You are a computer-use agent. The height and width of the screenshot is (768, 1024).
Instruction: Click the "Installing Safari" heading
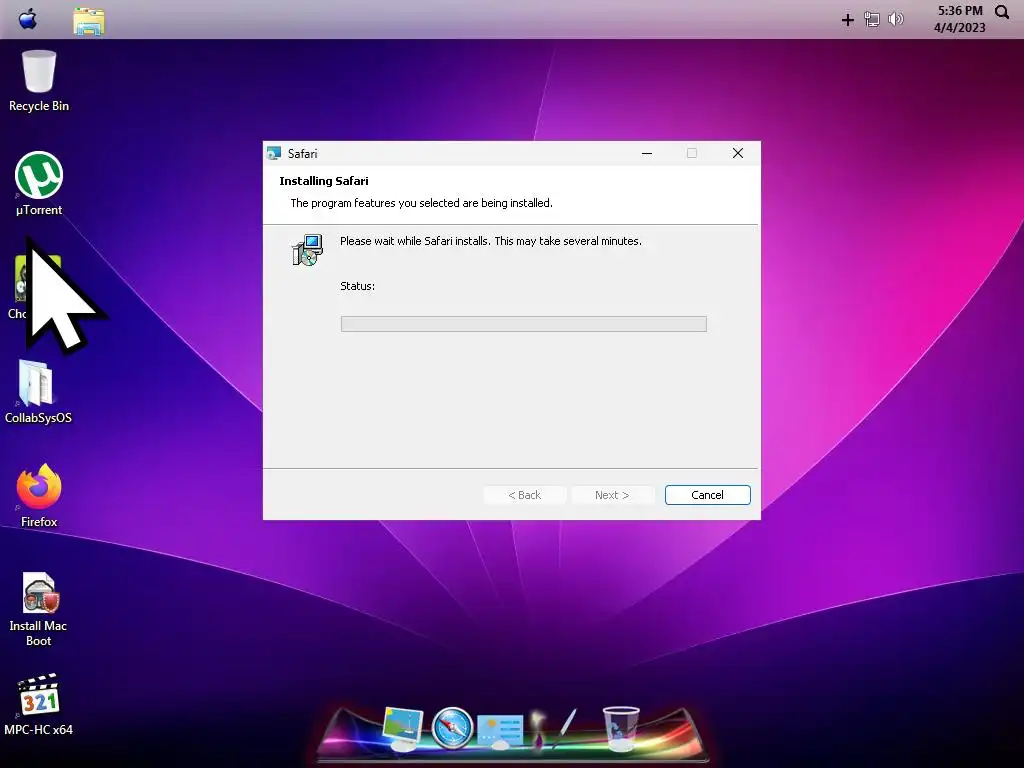click(324, 181)
